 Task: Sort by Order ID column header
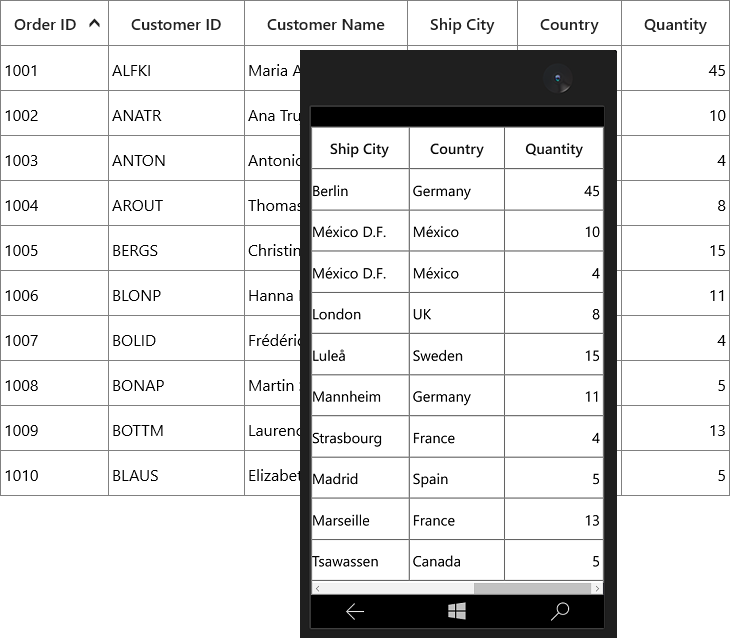coord(54,23)
